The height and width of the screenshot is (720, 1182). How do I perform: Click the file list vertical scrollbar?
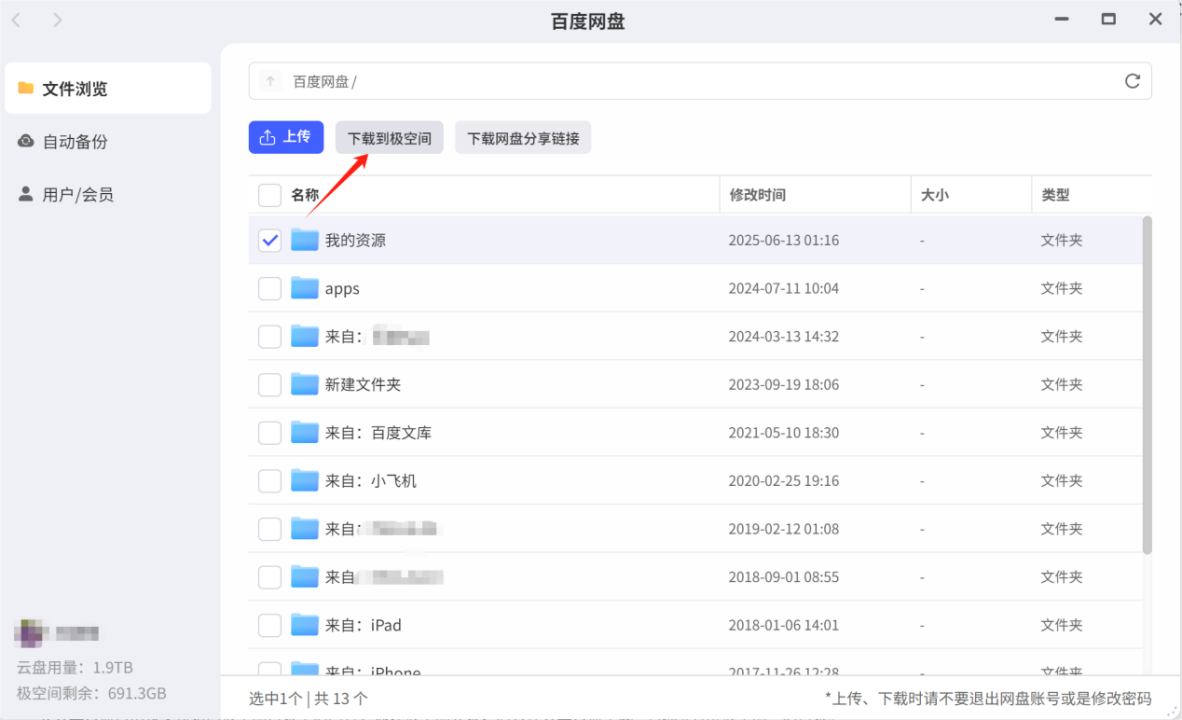[x=1147, y=385]
